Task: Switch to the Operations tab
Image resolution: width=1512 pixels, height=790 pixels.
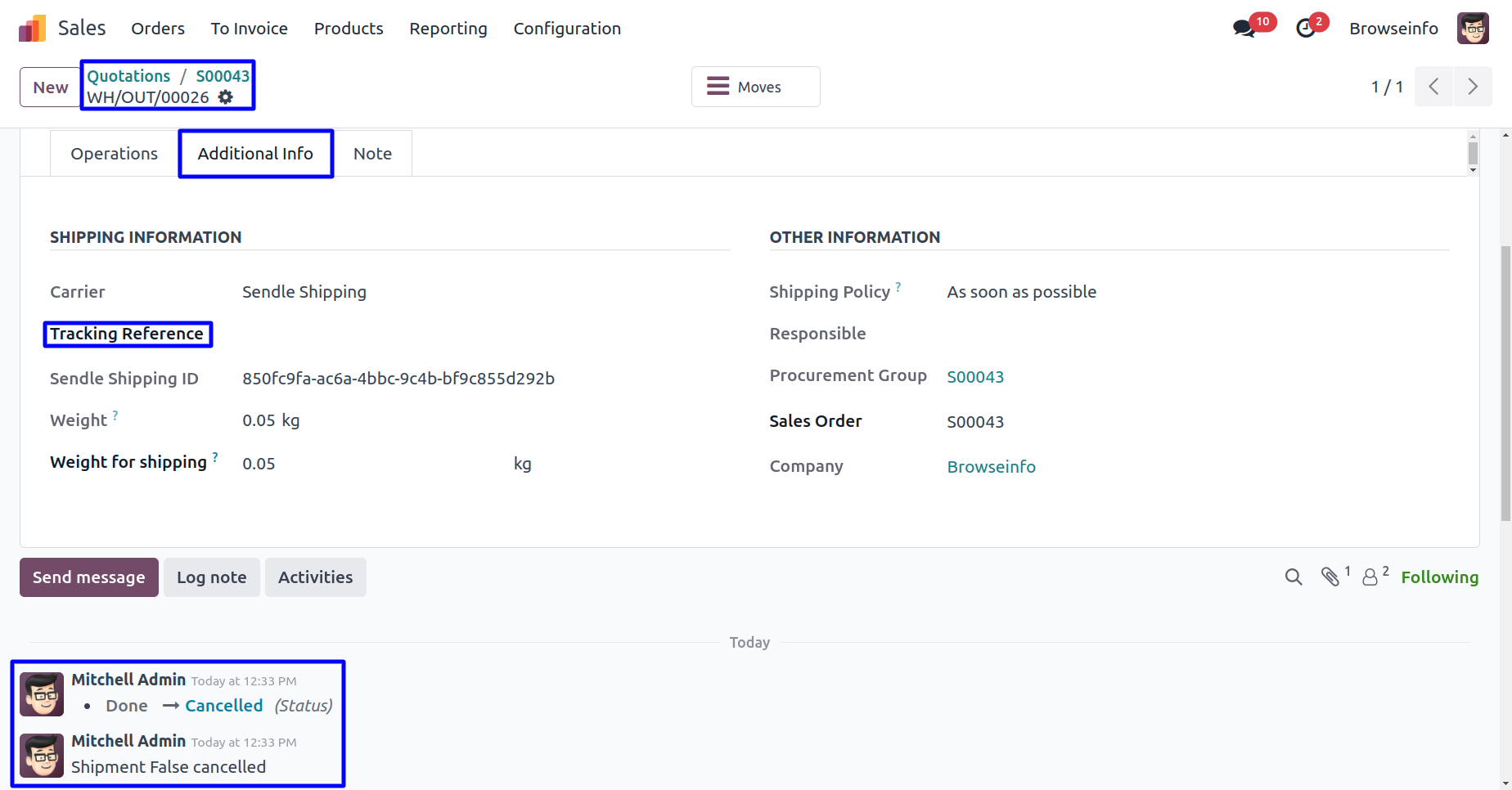Action: click(115, 154)
